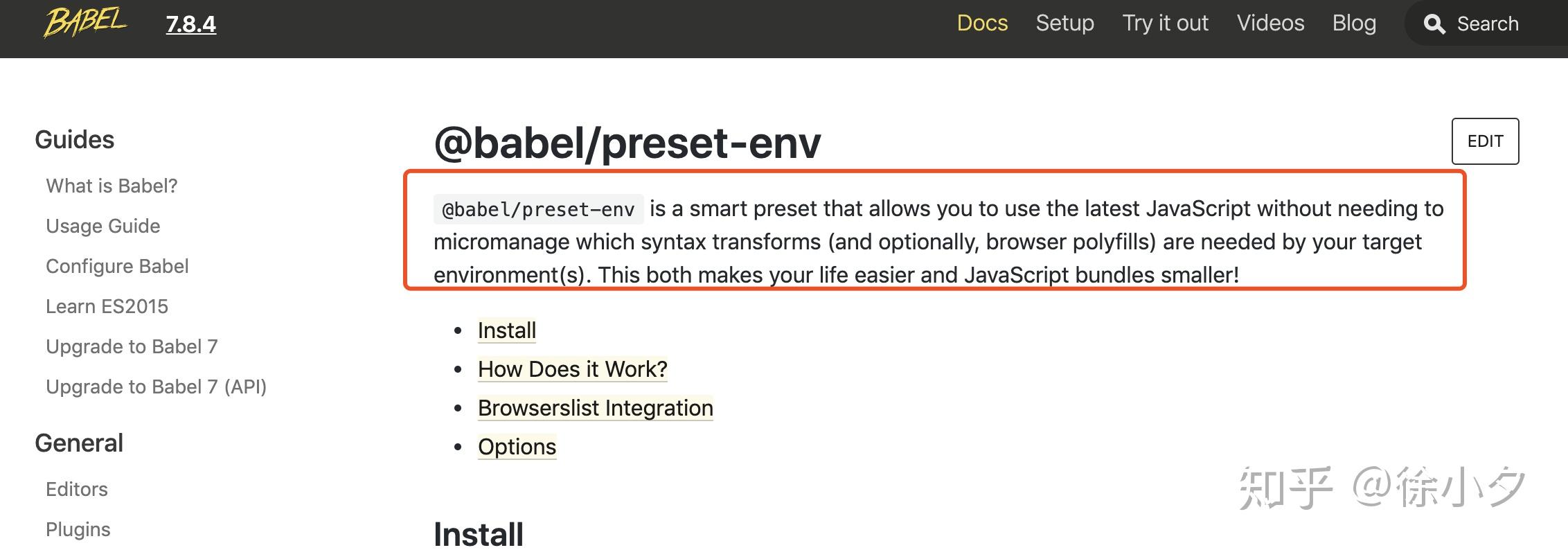Jump to the Install section link
1568x550 pixels.
(x=507, y=330)
